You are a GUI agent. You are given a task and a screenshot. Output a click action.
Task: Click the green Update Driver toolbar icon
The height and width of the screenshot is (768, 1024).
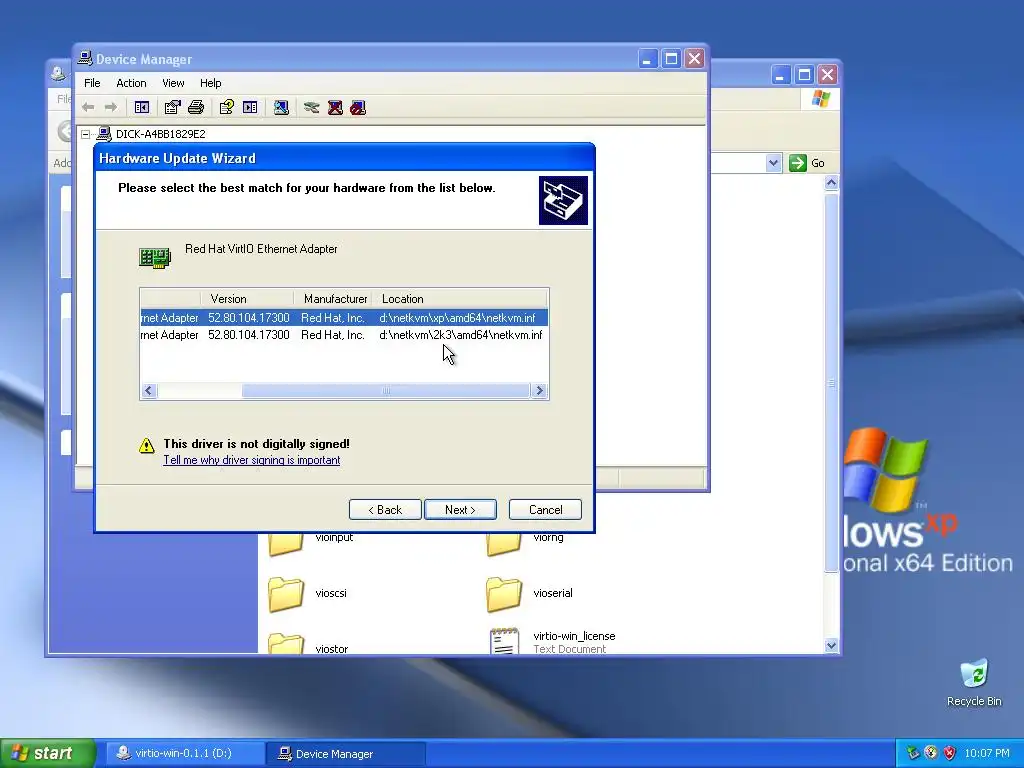312,108
